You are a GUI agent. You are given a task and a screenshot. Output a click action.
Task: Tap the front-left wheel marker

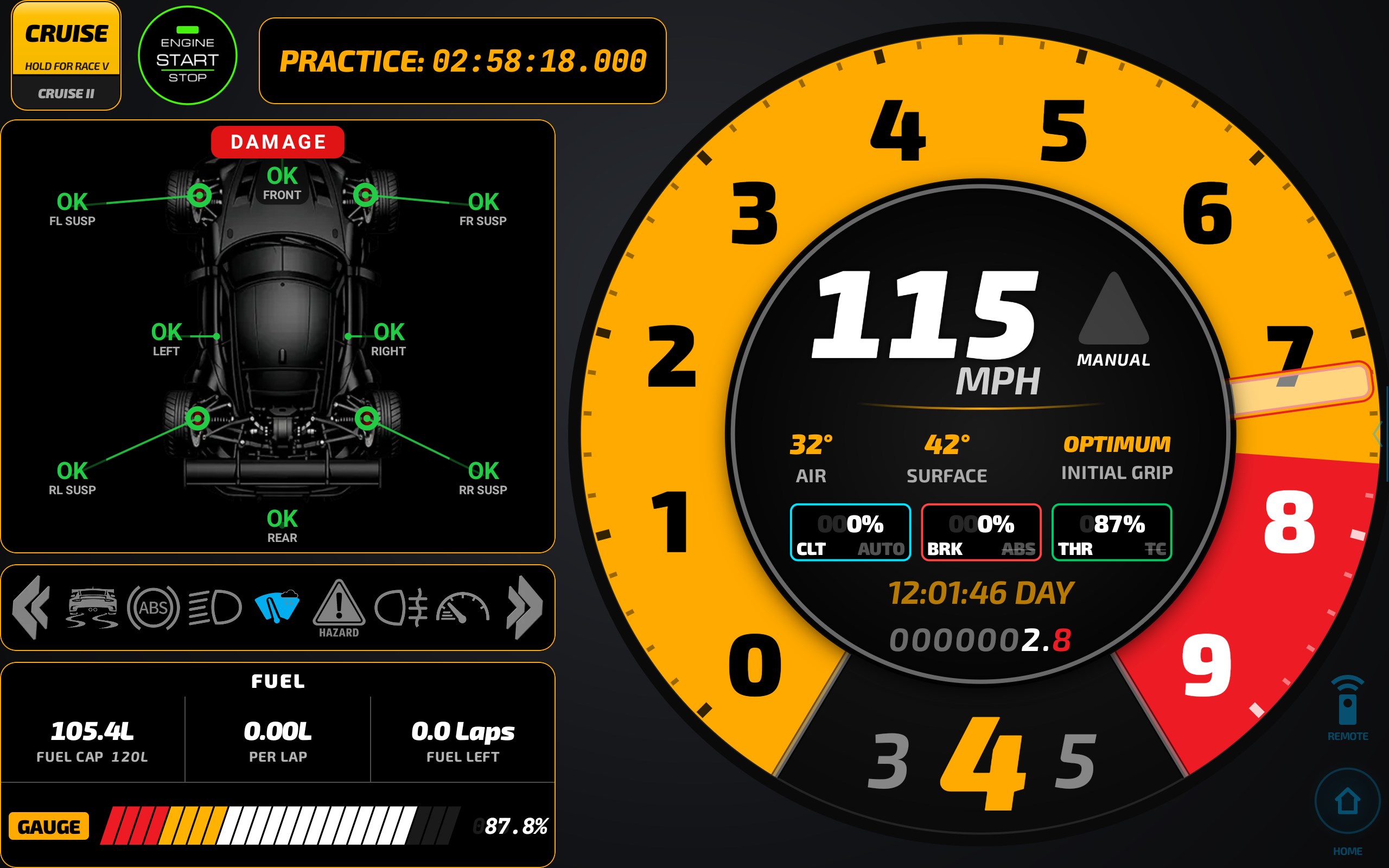point(199,196)
